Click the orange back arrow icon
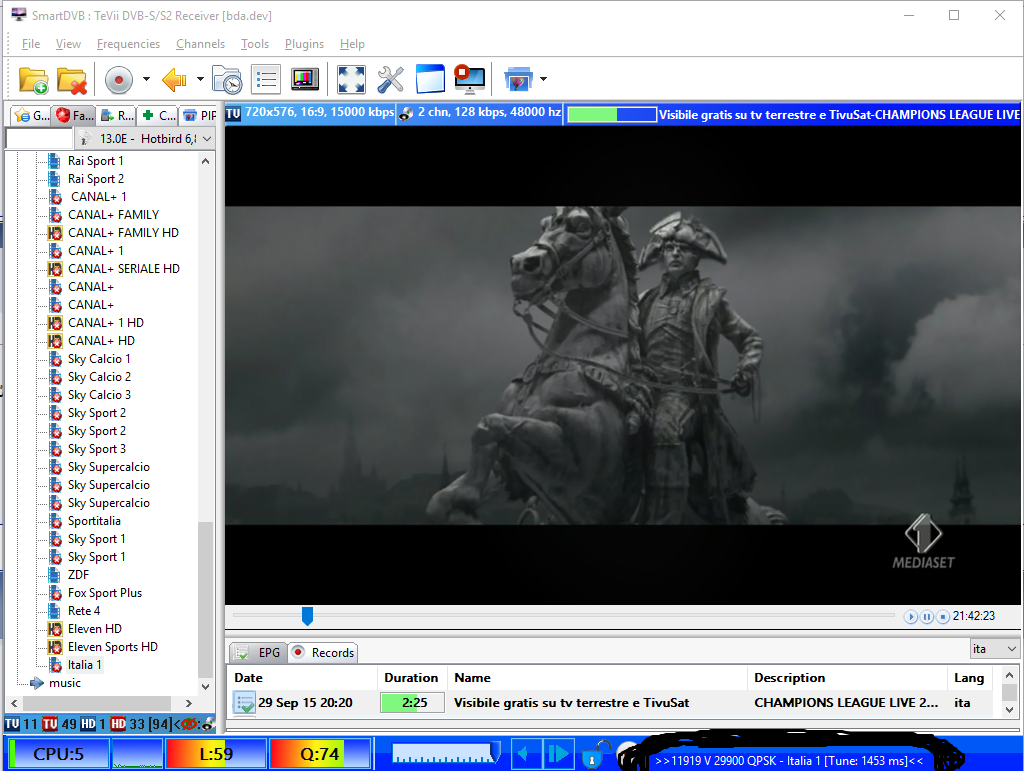1024x771 pixels. point(174,80)
